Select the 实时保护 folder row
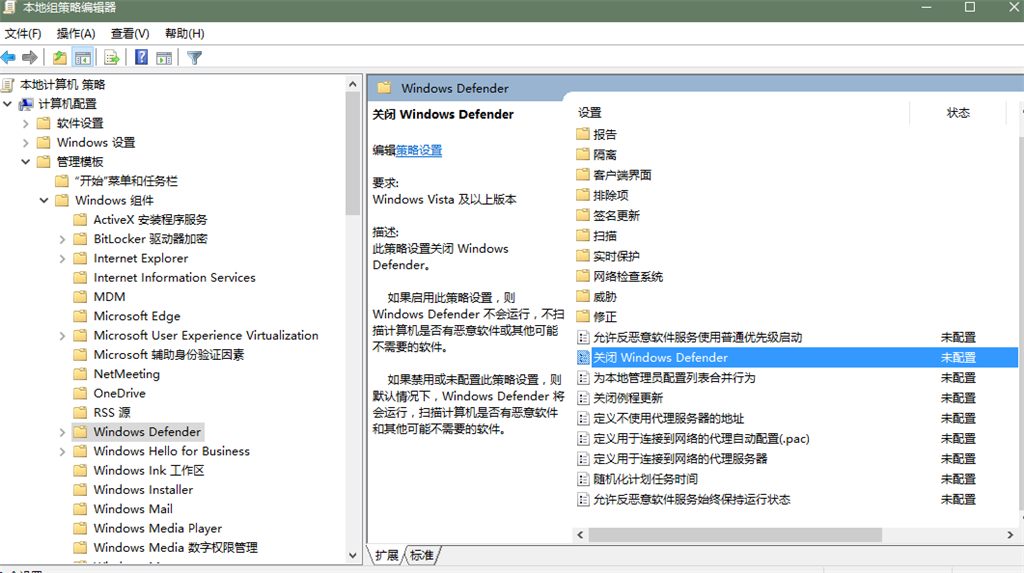 616,256
